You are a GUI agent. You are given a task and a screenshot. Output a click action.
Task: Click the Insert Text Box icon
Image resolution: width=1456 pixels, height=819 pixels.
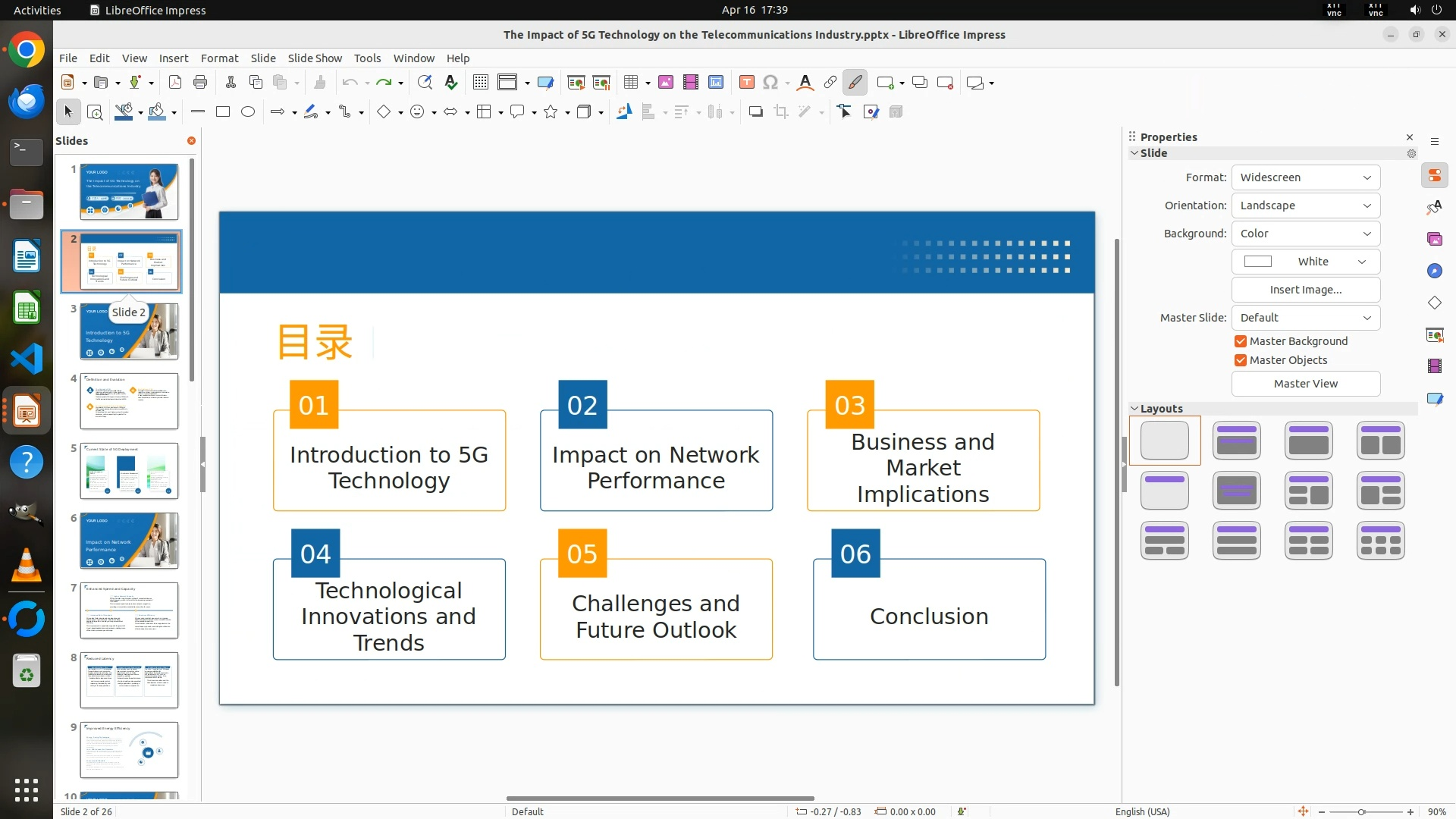click(746, 83)
